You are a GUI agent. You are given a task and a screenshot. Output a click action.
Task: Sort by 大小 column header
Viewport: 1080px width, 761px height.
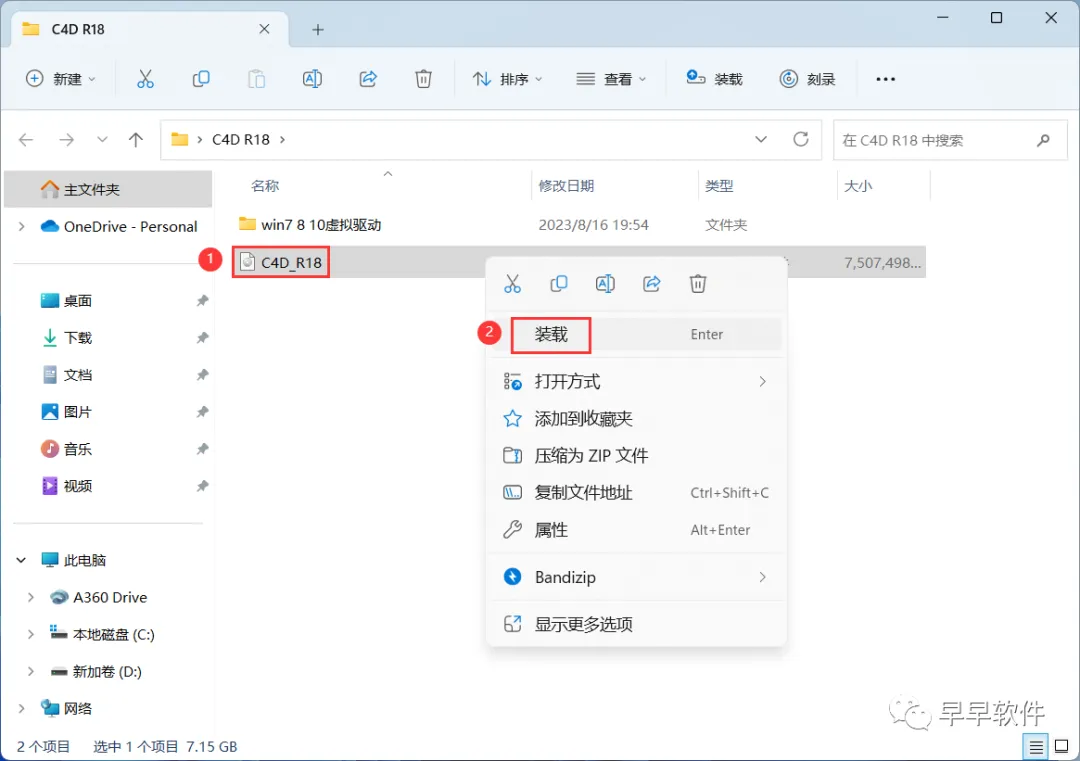tap(858, 186)
